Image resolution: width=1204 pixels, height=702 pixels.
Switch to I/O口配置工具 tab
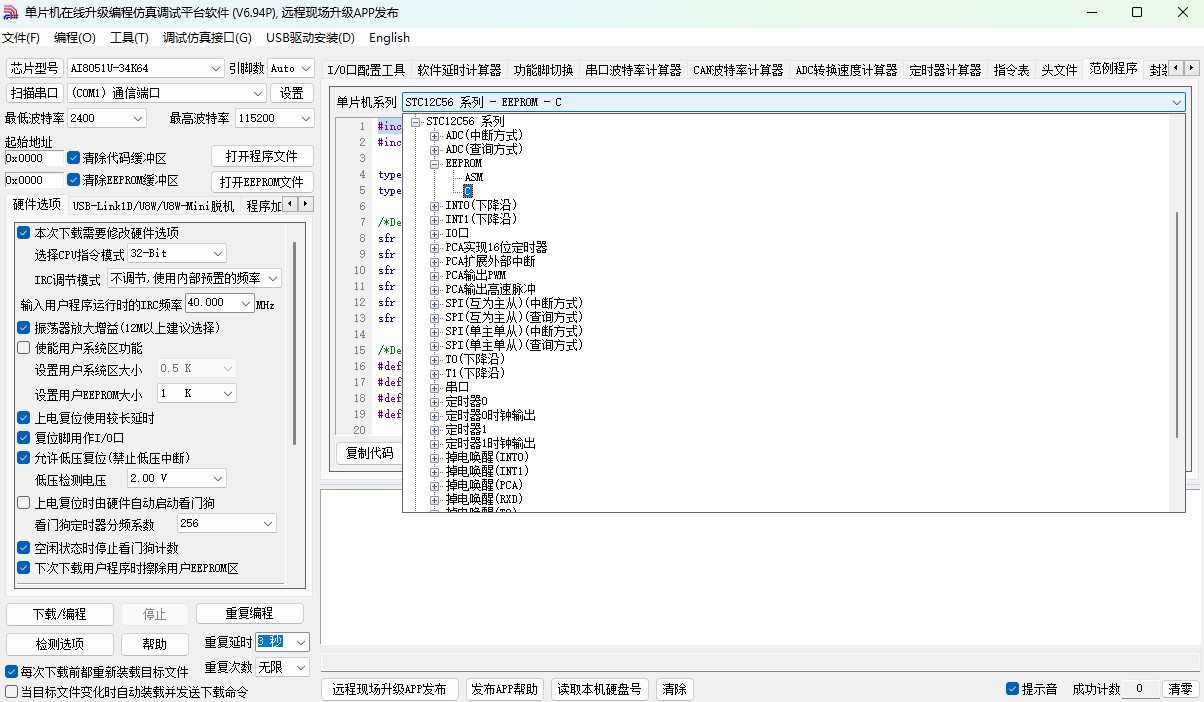pos(366,70)
